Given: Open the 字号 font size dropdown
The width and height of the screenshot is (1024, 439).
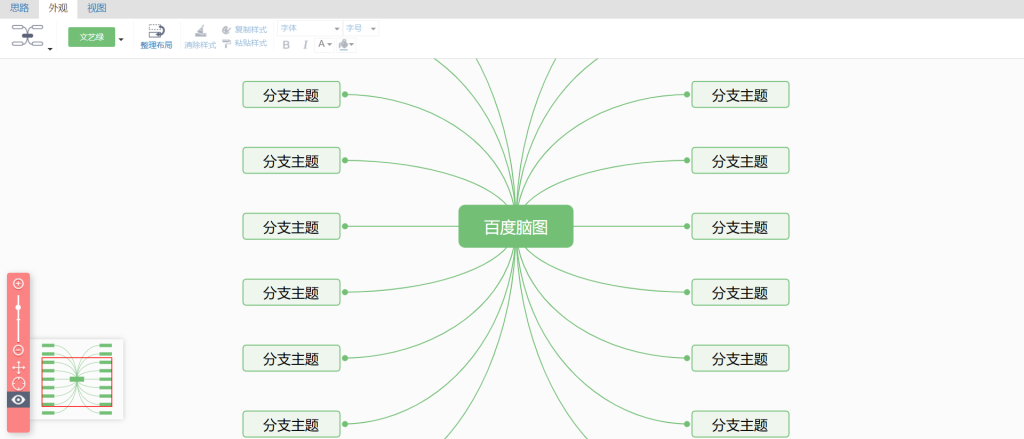Looking at the screenshot, I should [360, 29].
